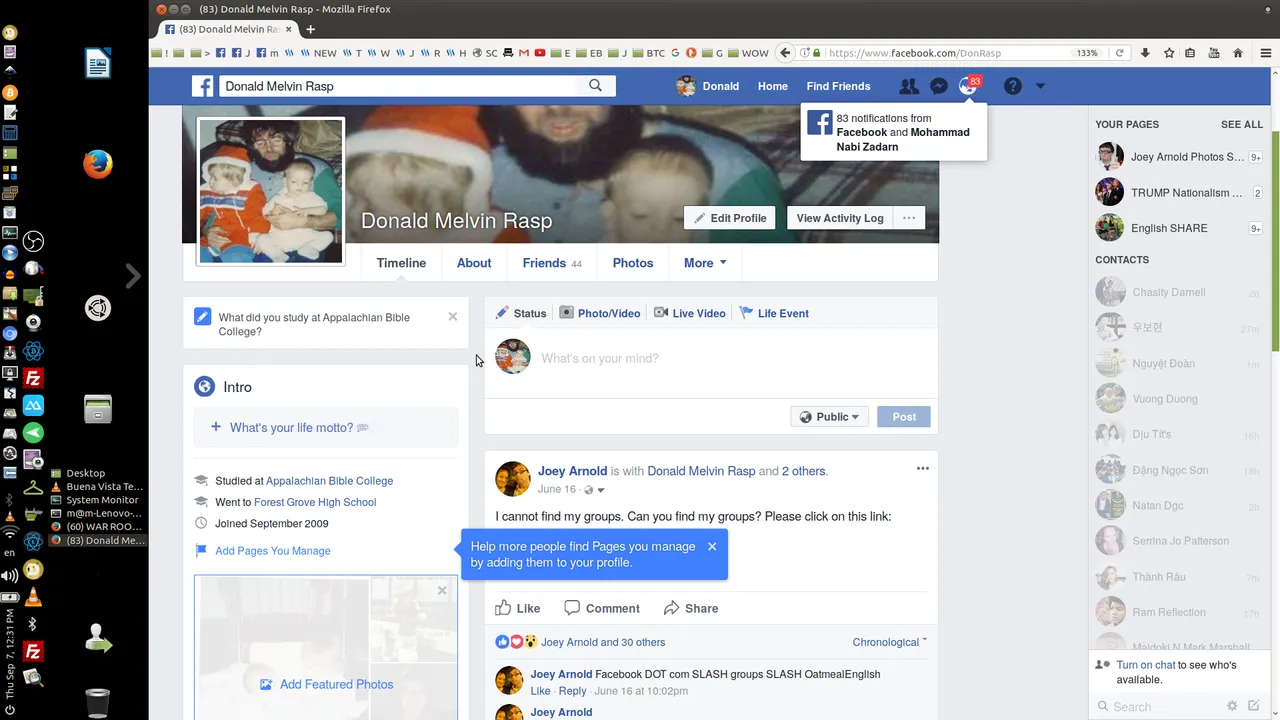Click the What's on your mind field

(x=712, y=358)
